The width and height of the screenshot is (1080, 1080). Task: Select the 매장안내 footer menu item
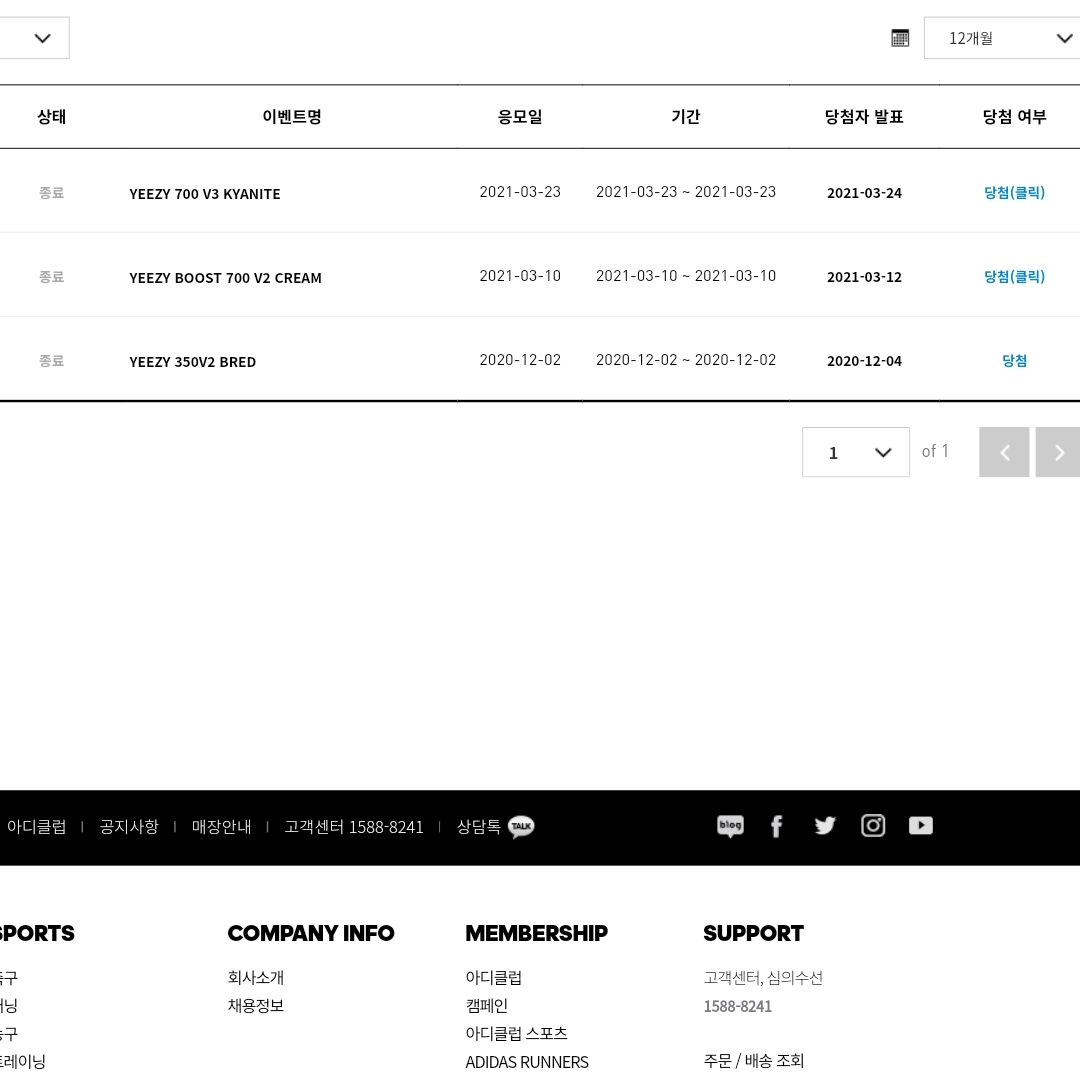[x=221, y=827]
